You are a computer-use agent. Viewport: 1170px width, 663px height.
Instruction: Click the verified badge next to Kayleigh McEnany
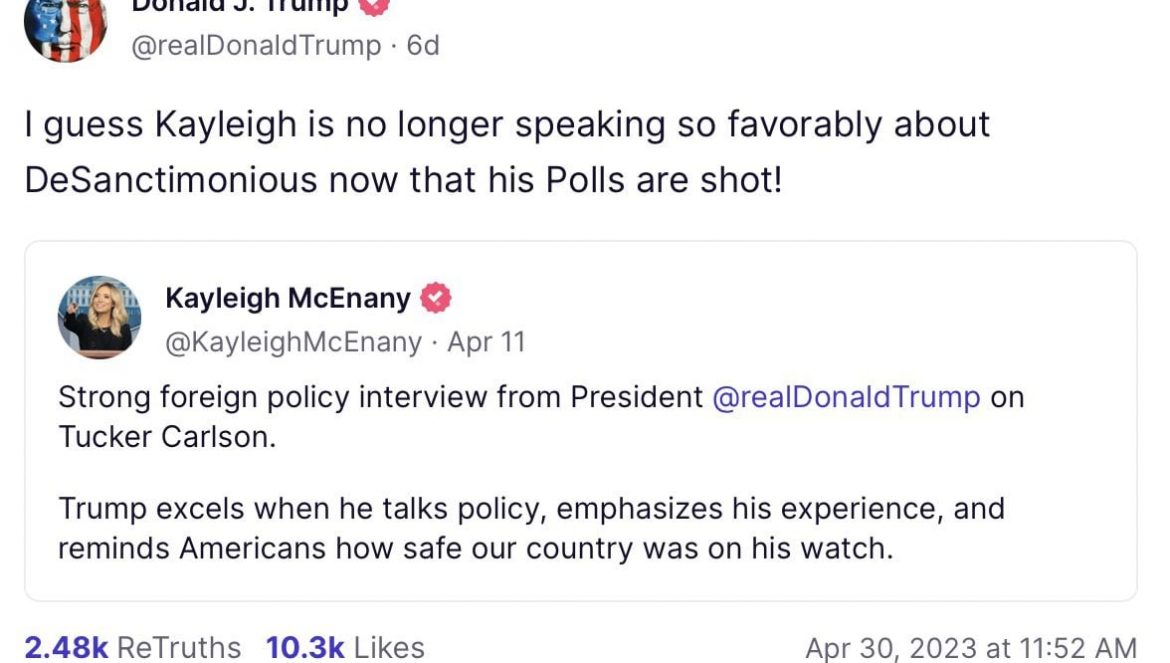point(435,298)
